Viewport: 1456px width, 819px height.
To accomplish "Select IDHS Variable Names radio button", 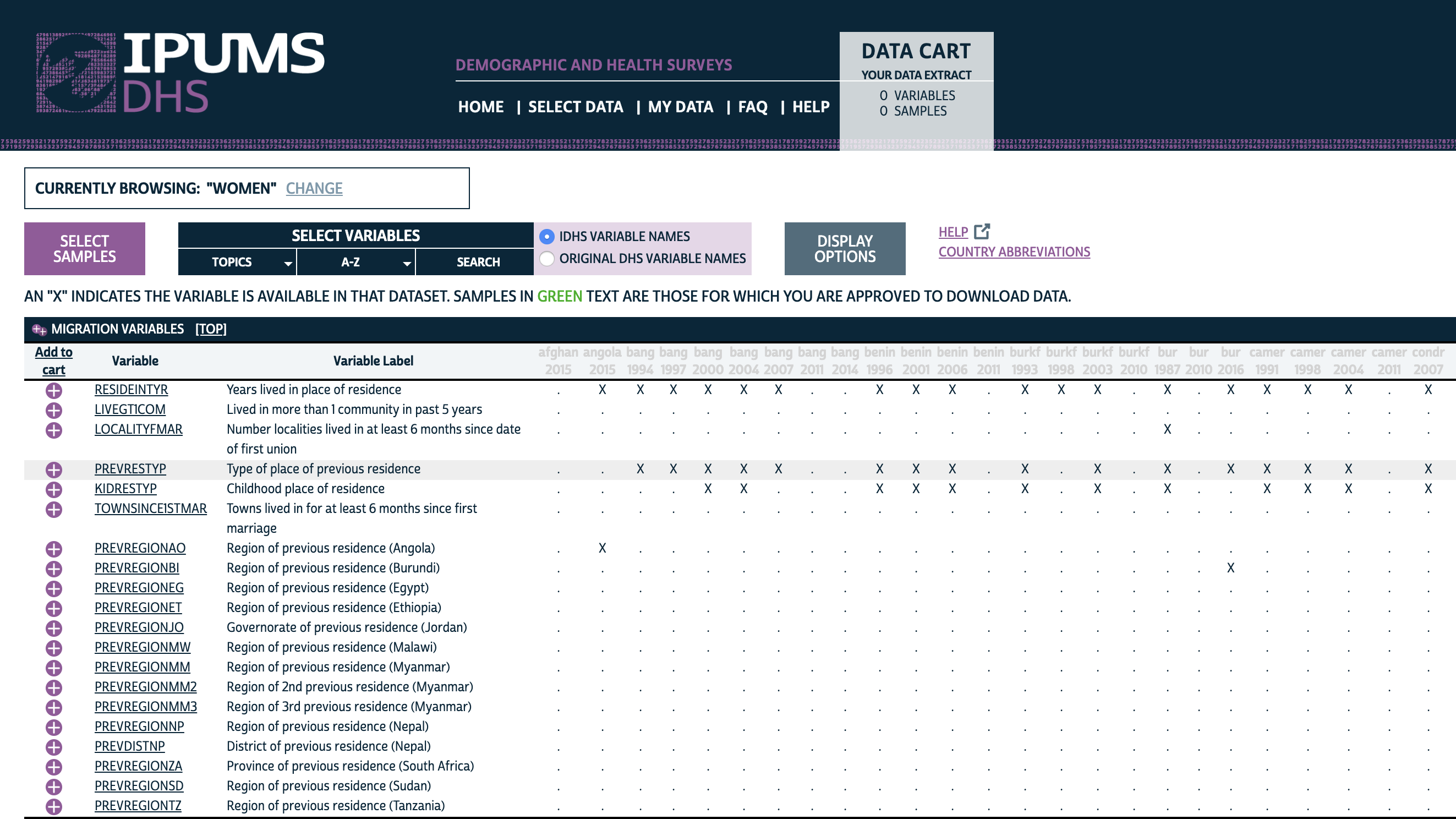I will tap(546, 236).
